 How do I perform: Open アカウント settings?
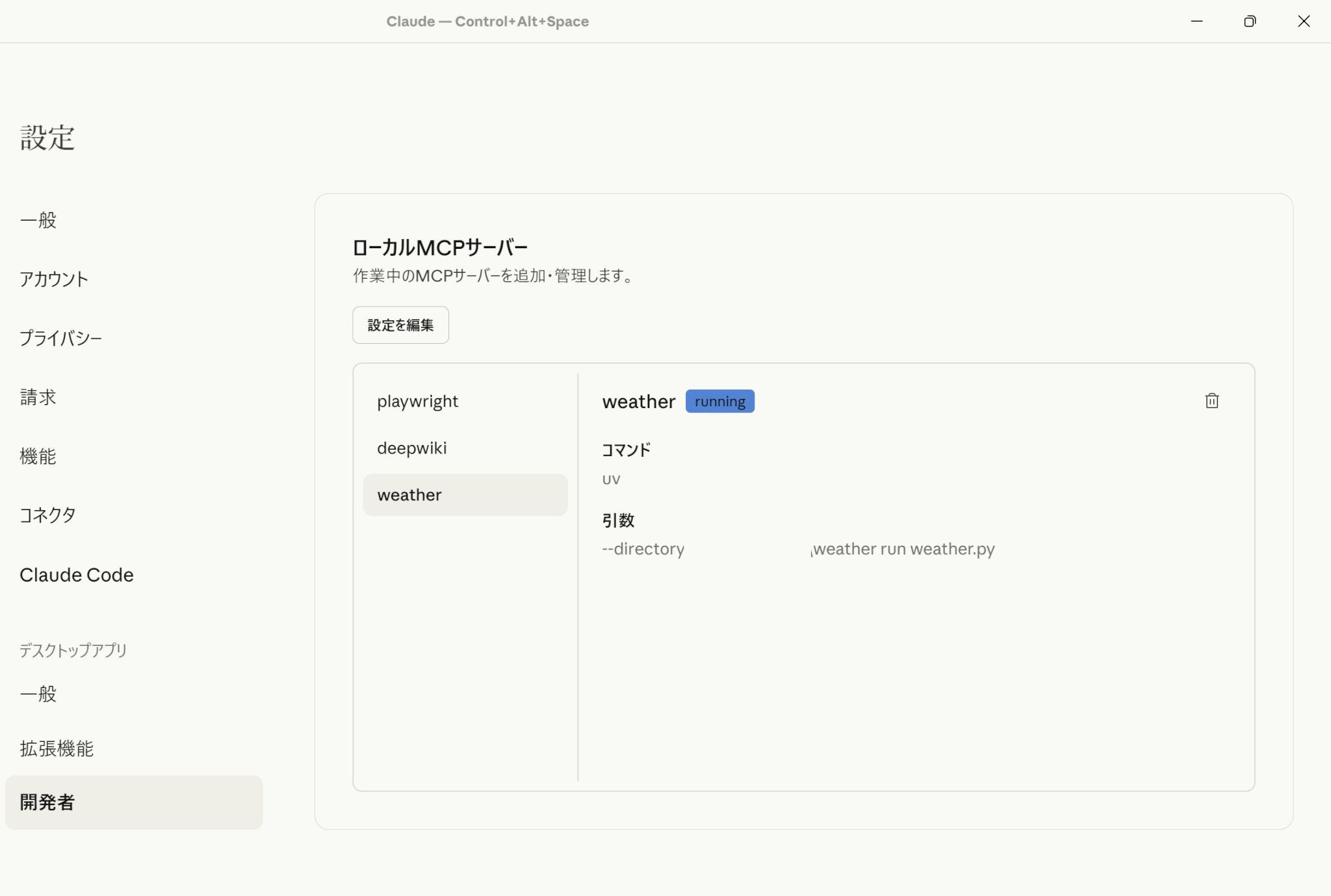point(54,279)
